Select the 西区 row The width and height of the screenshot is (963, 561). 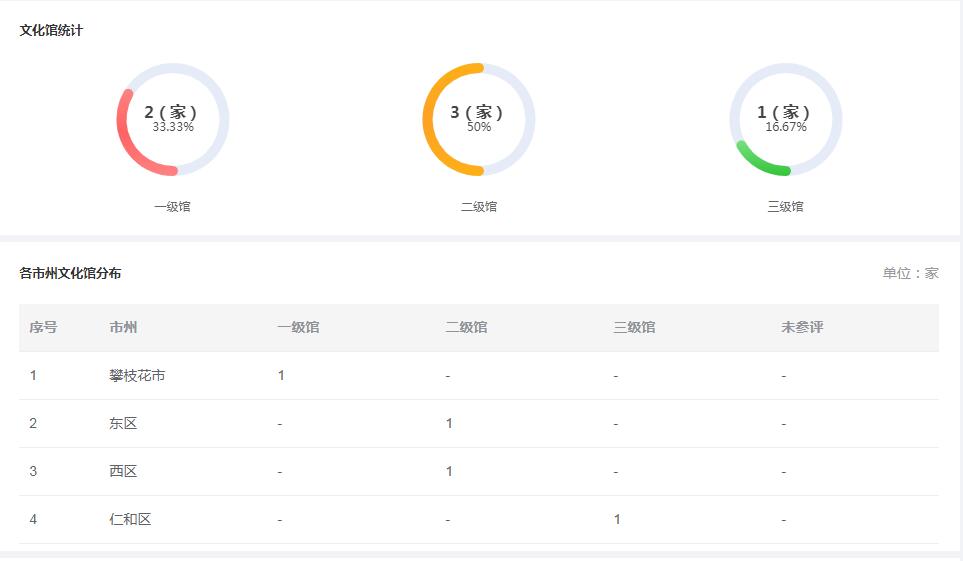479,471
